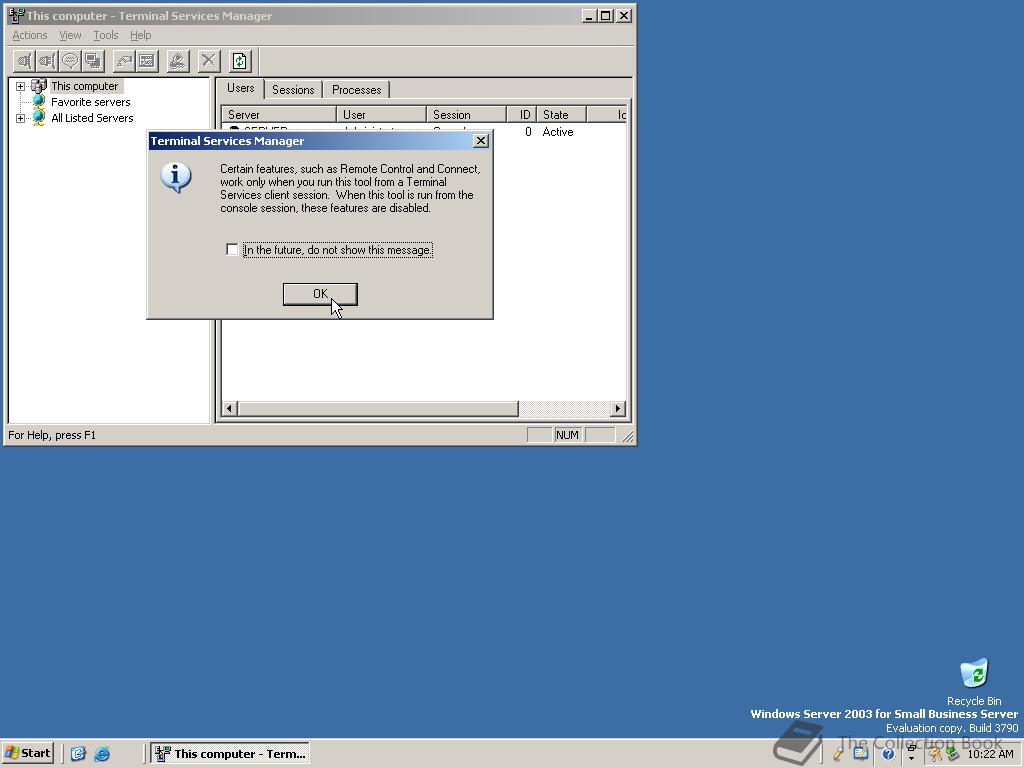Click the horizontal scrollbar right arrow

[x=618, y=409]
